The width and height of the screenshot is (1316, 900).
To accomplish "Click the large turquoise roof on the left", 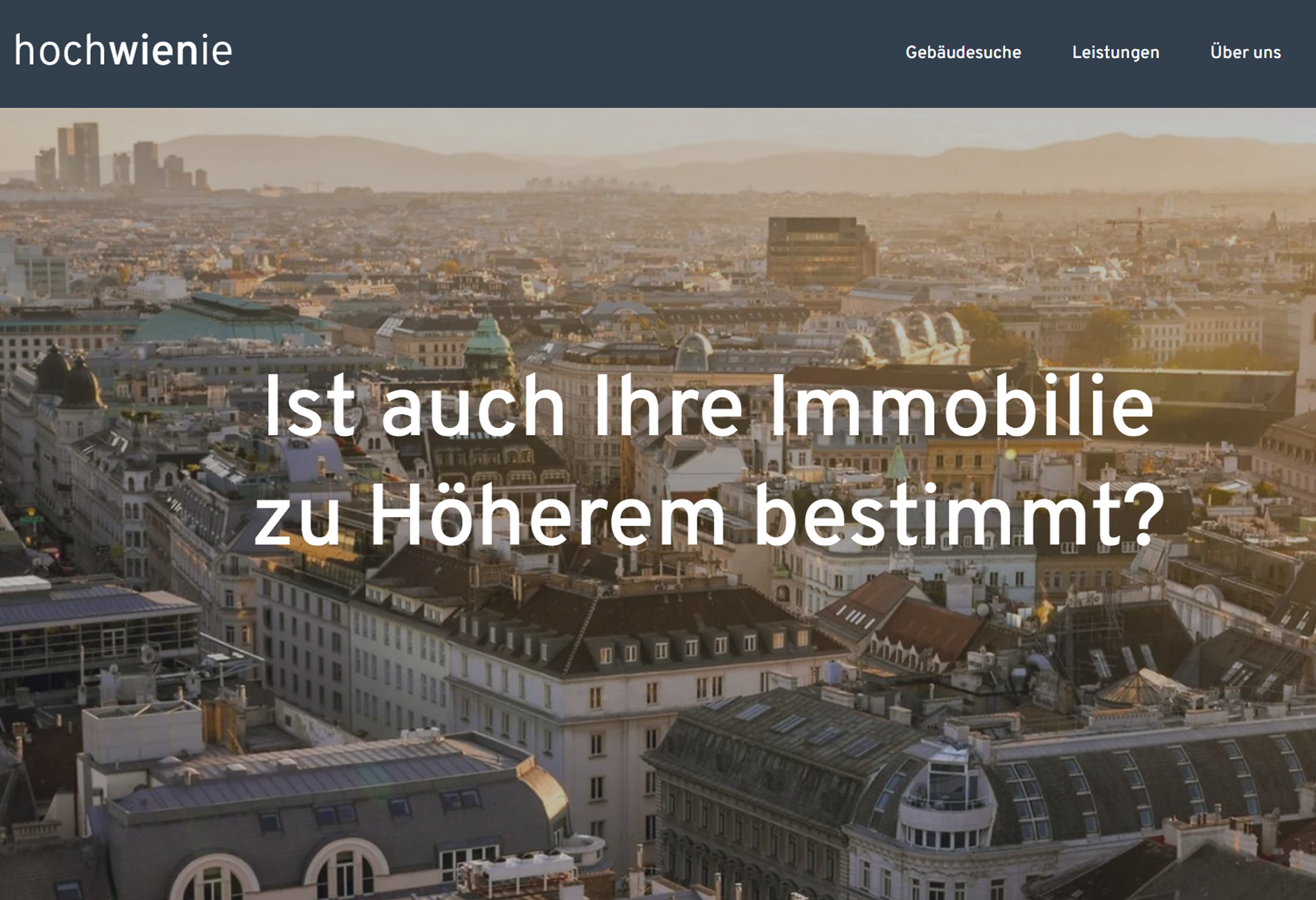I will pyautogui.click(x=227, y=320).
